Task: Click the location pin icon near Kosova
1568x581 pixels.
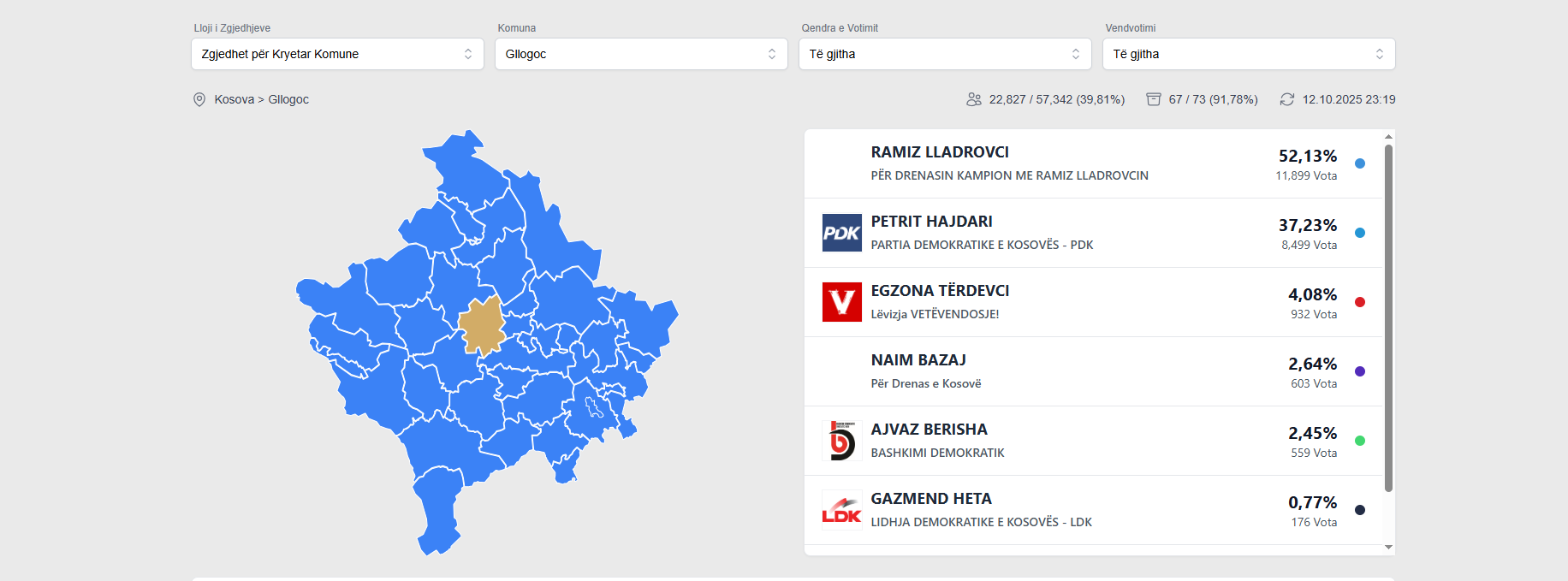Action: click(x=199, y=100)
